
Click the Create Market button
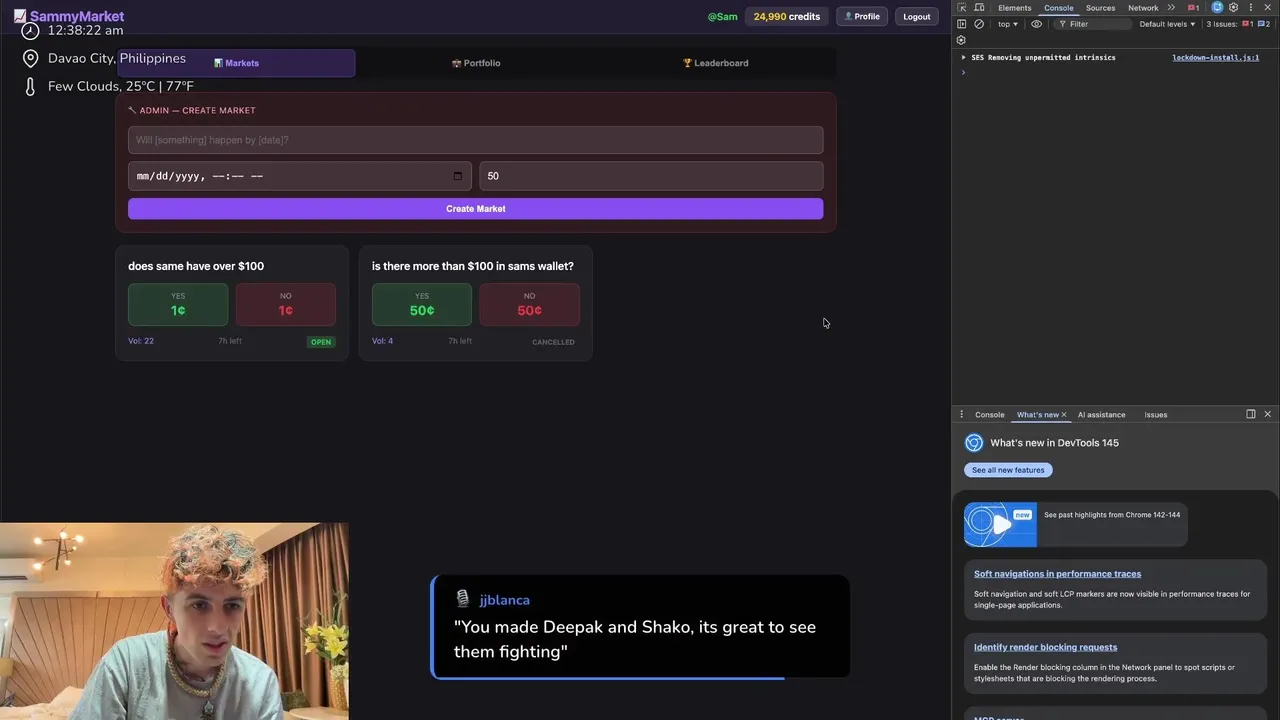(x=476, y=209)
